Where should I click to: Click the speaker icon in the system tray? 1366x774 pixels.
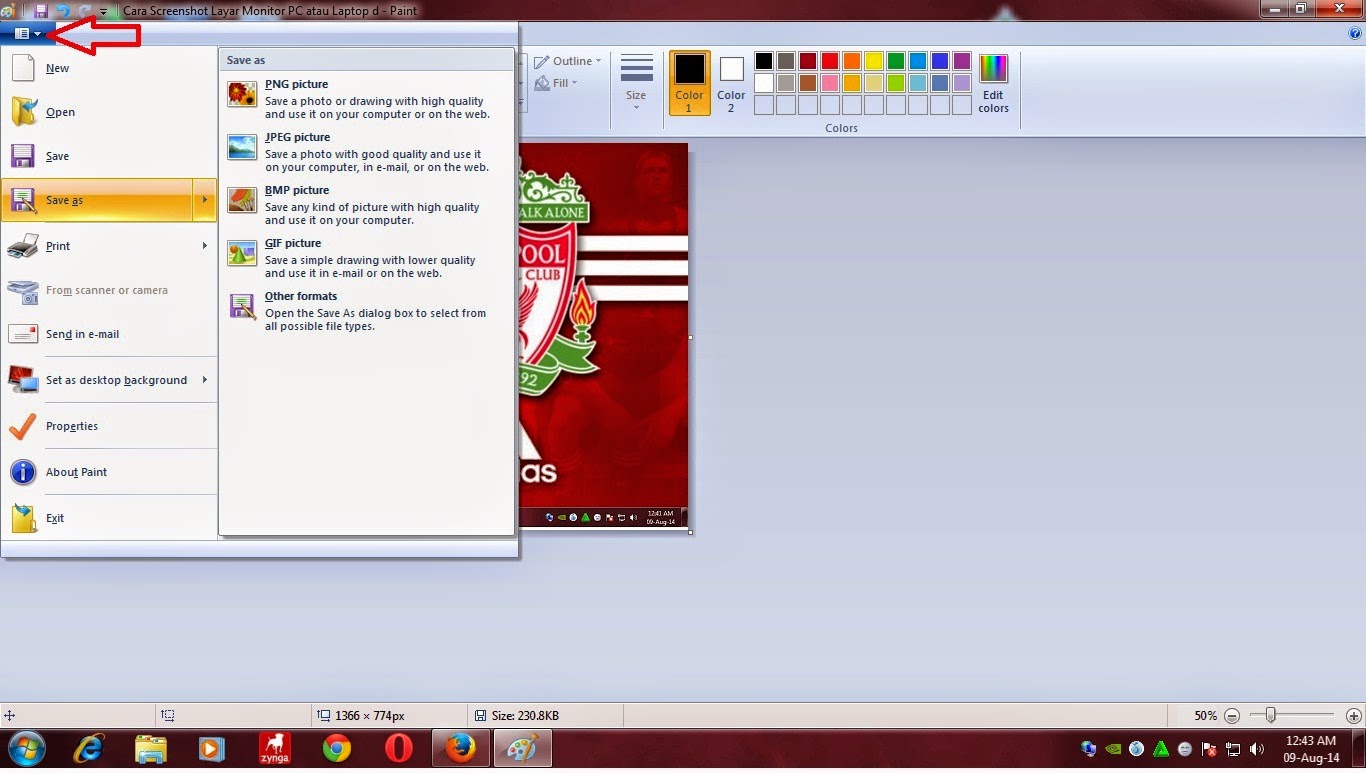click(x=1257, y=748)
